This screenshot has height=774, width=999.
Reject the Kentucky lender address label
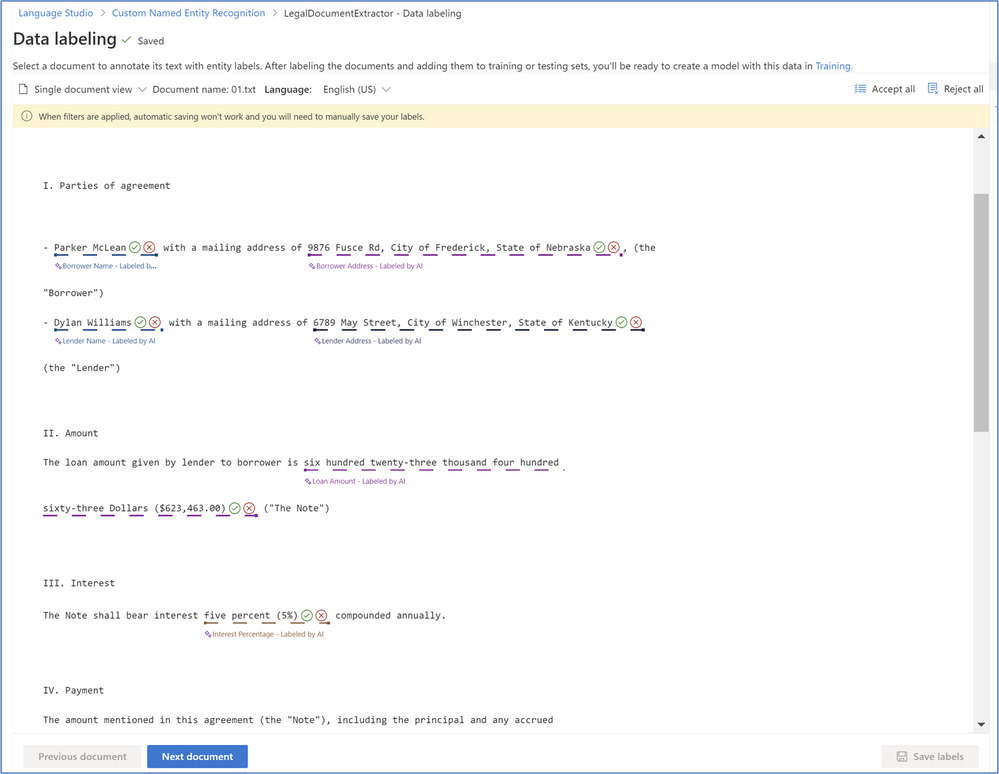[636, 322]
